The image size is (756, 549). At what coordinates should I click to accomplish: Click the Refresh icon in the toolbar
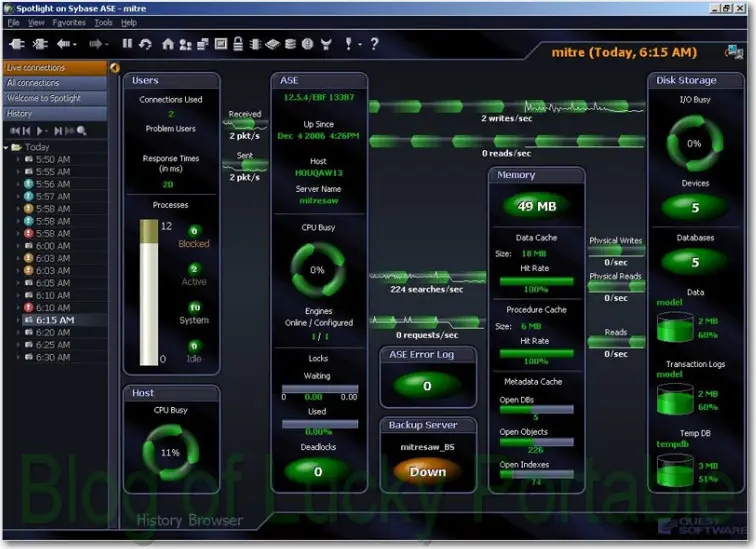pyautogui.click(x=145, y=44)
